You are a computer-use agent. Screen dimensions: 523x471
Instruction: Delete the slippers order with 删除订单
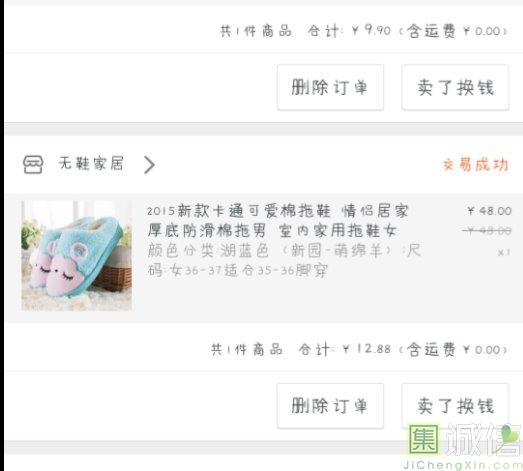[330, 406]
